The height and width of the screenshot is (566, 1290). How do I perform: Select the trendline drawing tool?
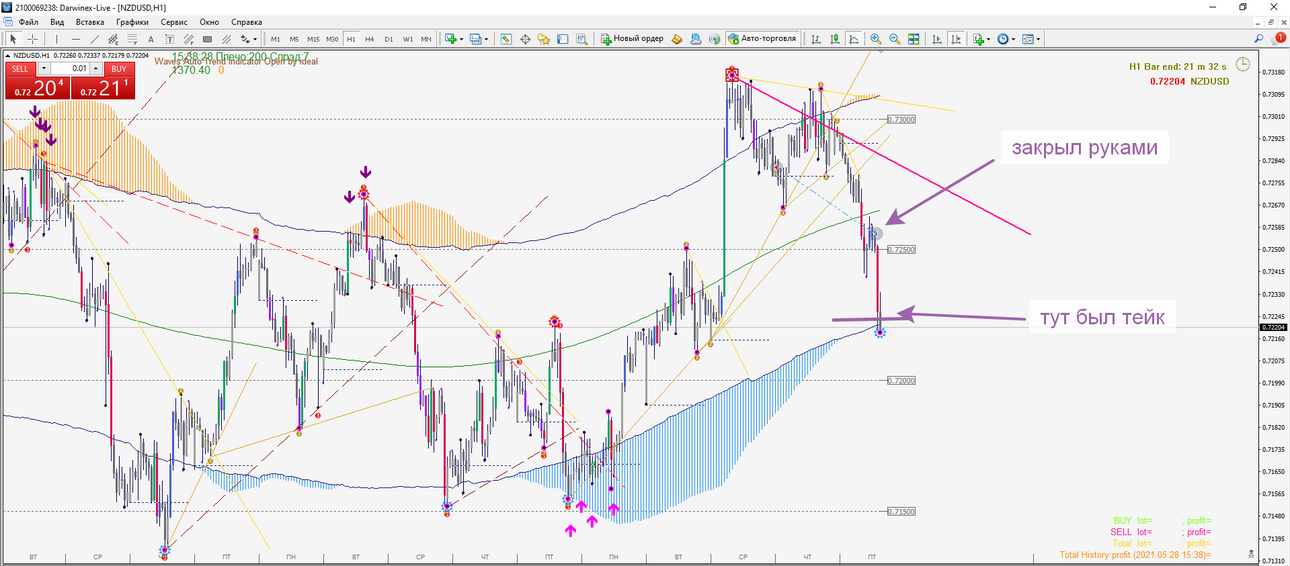coord(95,39)
